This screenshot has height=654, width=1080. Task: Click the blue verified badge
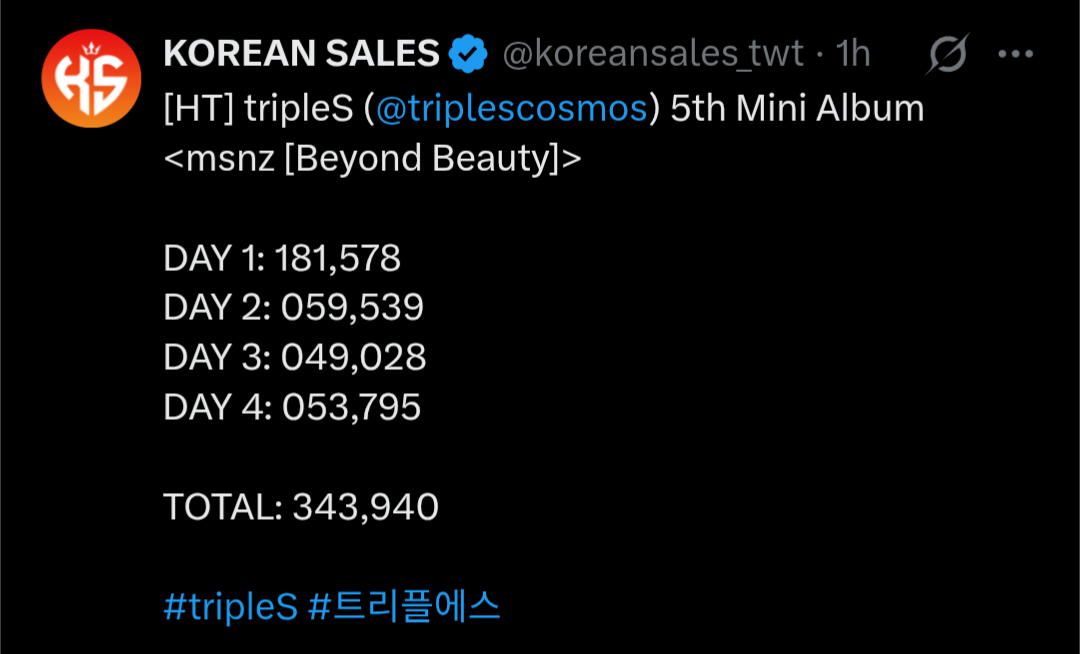(x=467, y=54)
